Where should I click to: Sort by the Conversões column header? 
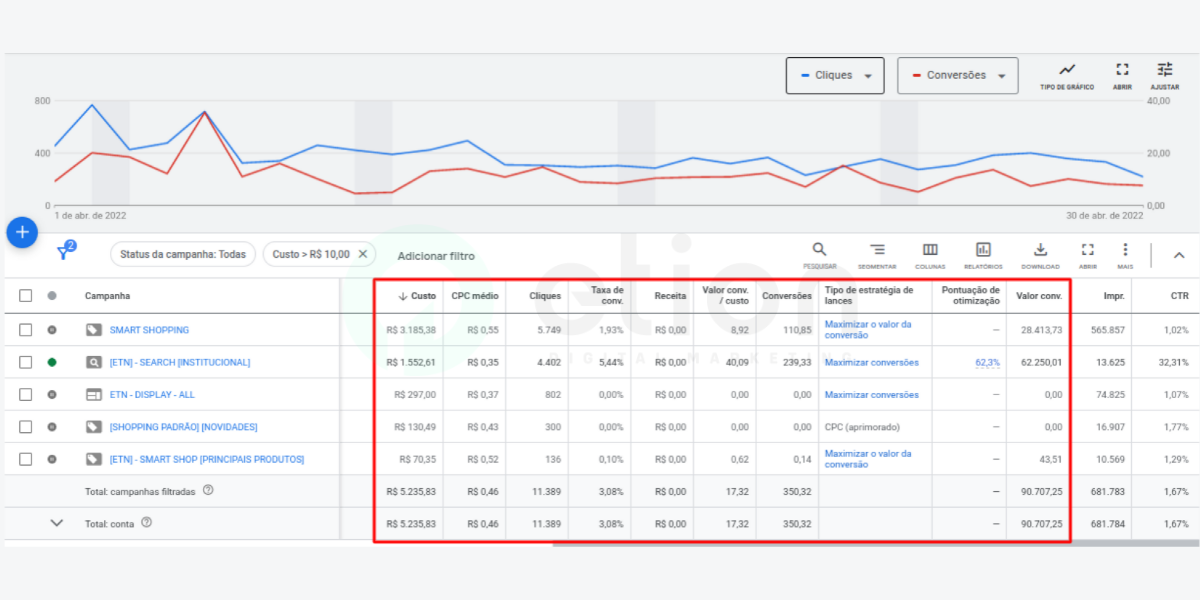click(x=787, y=296)
